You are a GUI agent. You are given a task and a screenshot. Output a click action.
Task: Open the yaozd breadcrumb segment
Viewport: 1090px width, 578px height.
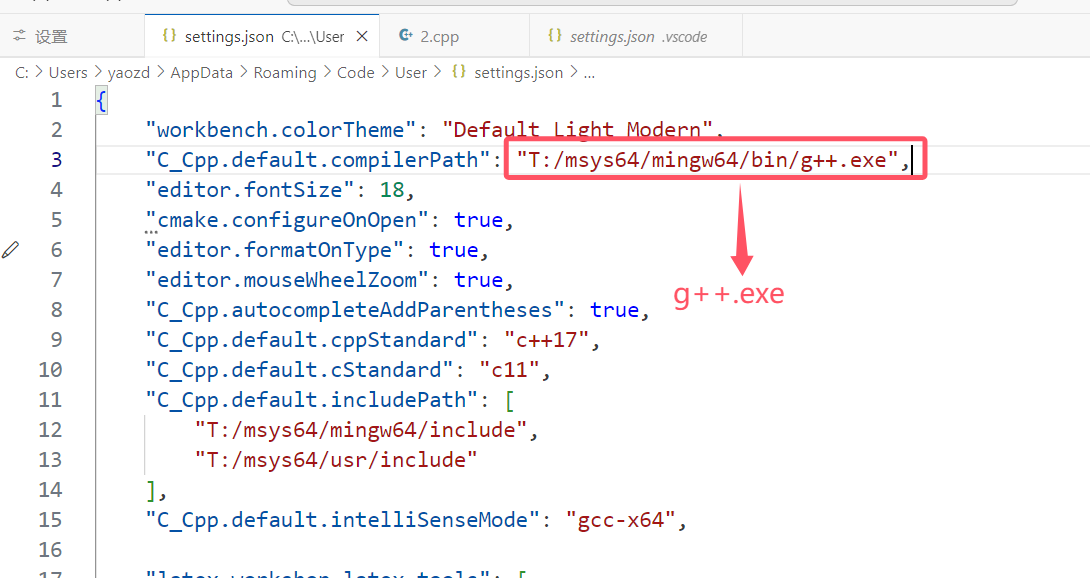click(x=129, y=72)
